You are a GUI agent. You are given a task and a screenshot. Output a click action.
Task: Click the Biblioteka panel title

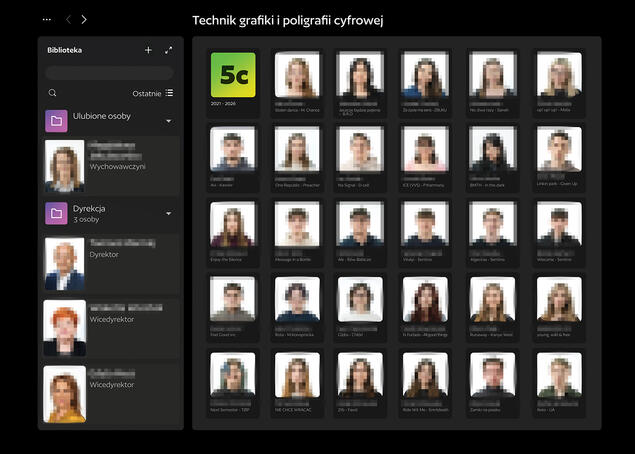pyautogui.click(x=65, y=50)
